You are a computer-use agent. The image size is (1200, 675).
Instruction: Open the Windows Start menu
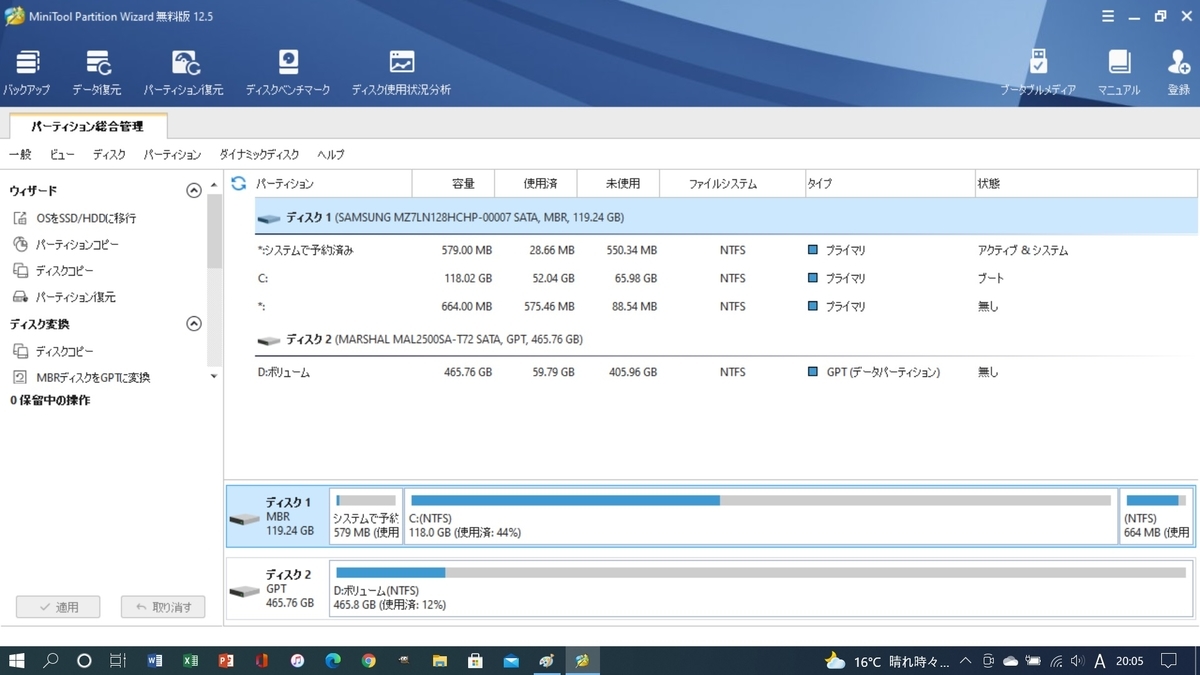coord(16,661)
